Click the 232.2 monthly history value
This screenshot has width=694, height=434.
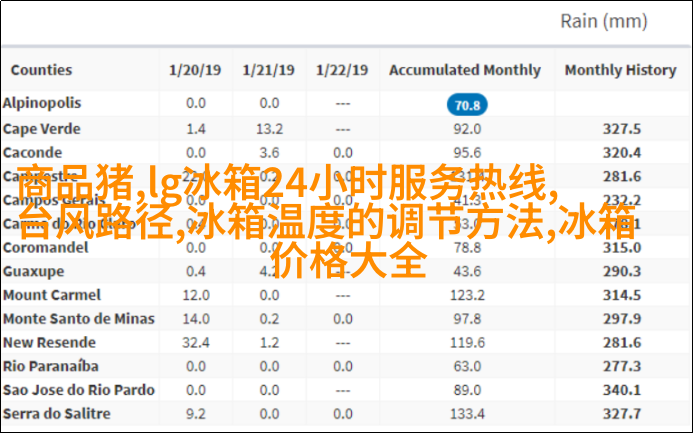point(622,200)
